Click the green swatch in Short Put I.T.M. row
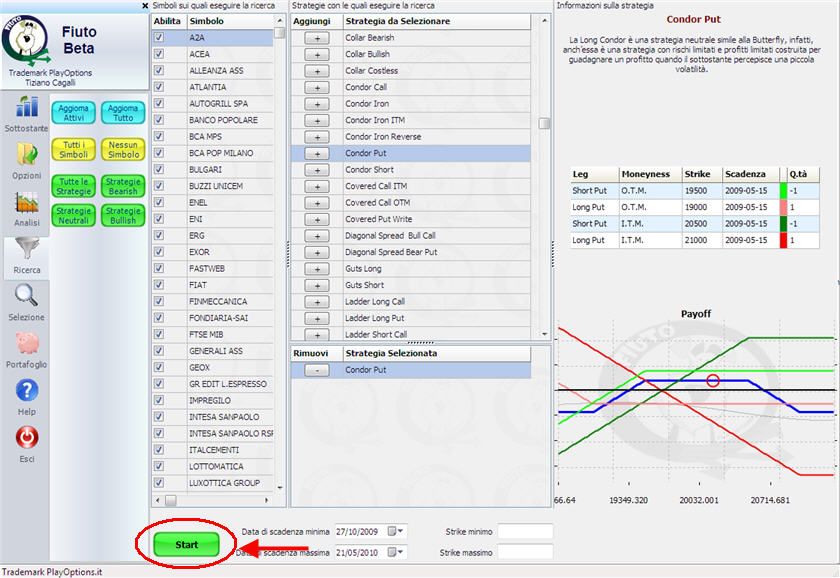The width and height of the screenshot is (840, 578). coord(783,224)
